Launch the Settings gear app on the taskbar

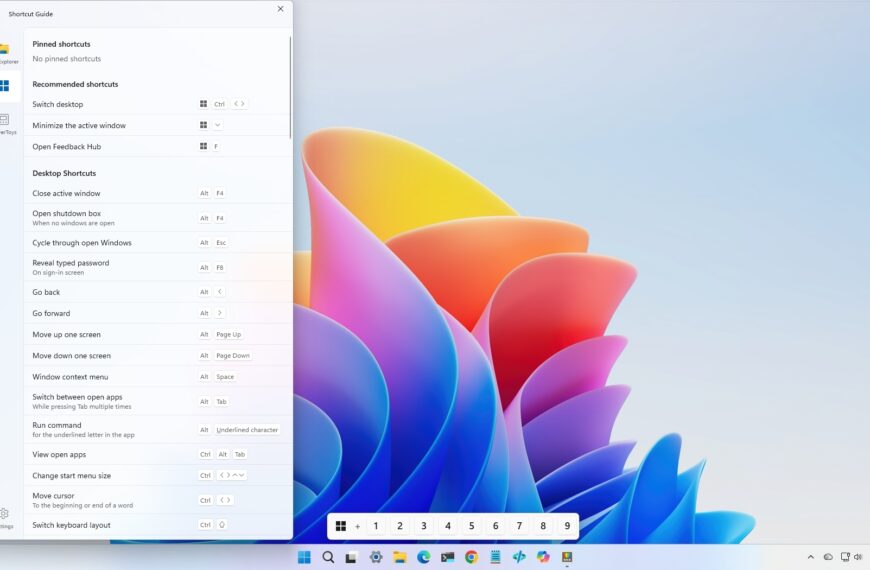click(376, 557)
